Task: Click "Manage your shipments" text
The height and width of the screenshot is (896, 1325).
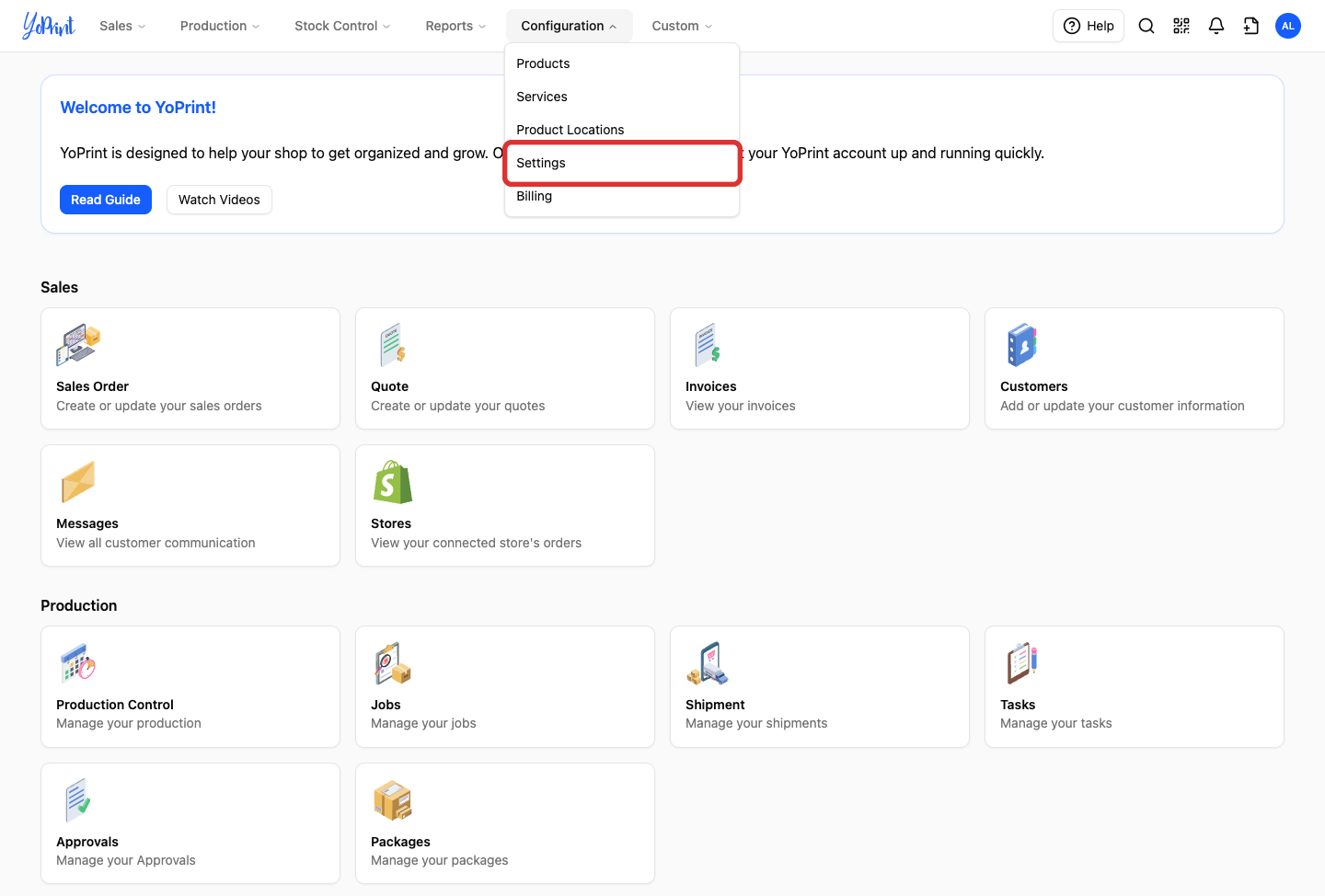Action: tap(756, 723)
